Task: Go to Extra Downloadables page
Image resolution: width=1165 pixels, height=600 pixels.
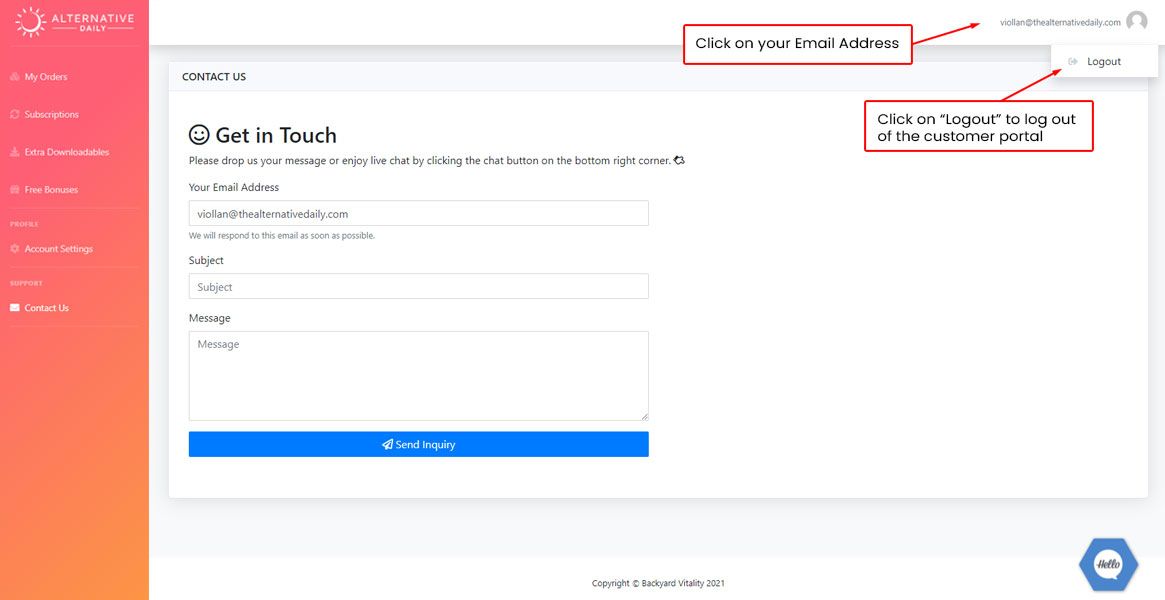Action: click(x=67, y=153)
